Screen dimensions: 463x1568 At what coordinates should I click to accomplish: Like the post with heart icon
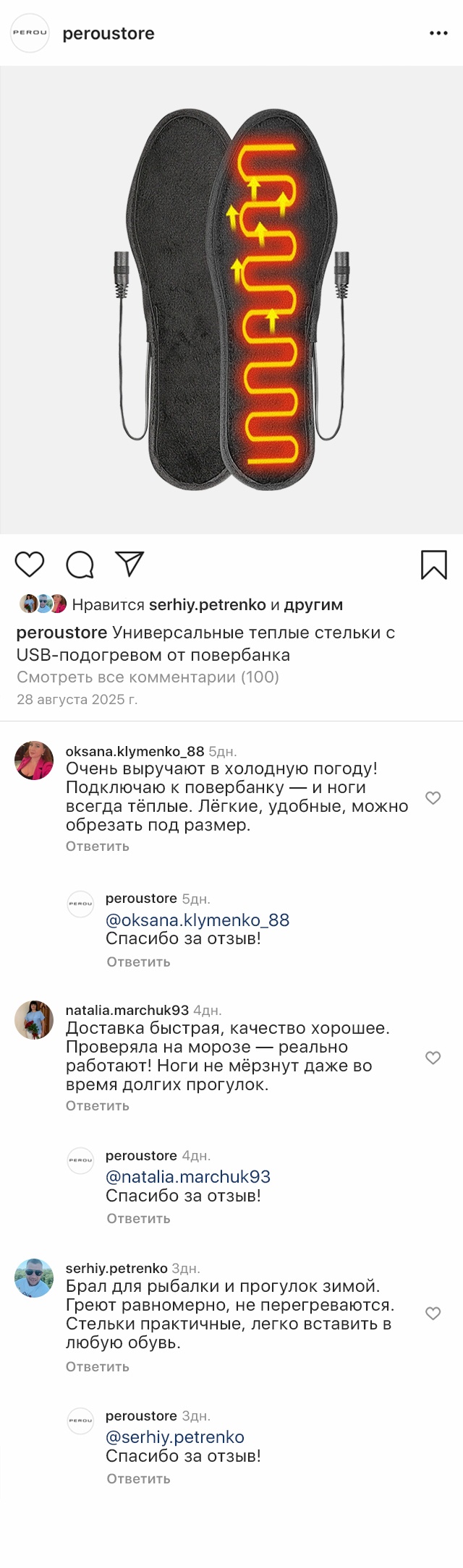(30, 564)
